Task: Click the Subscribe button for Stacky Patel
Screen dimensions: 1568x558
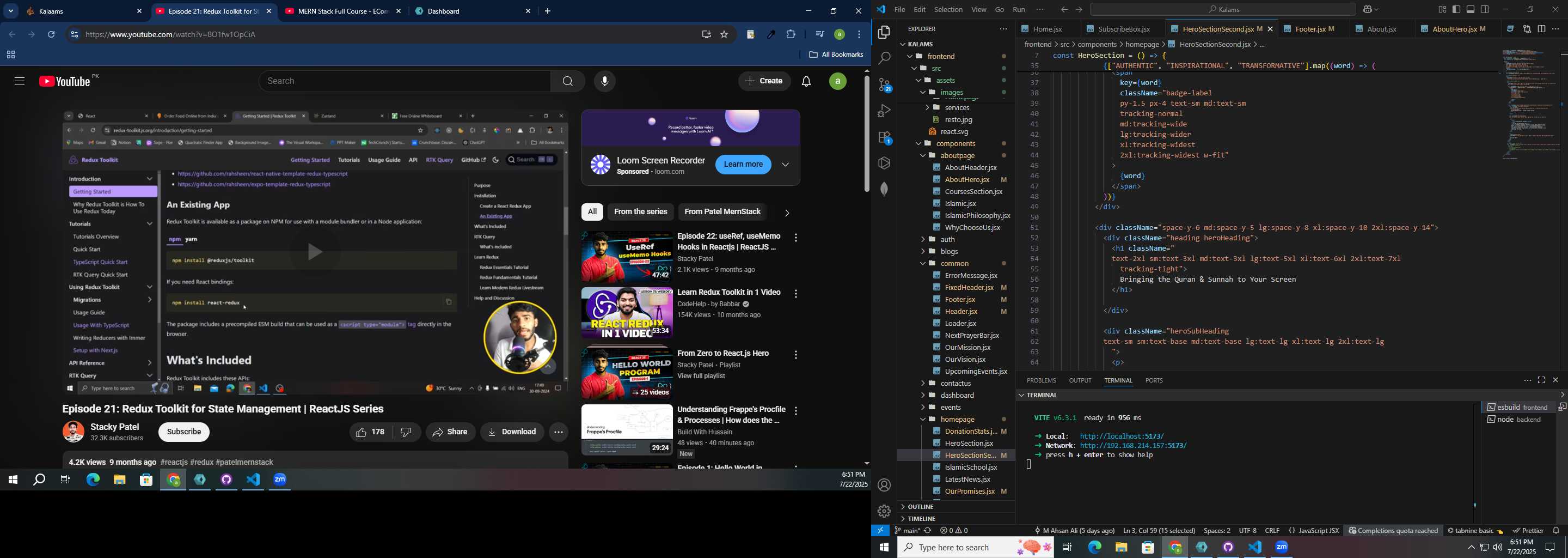Action: (x=184, y=432)
